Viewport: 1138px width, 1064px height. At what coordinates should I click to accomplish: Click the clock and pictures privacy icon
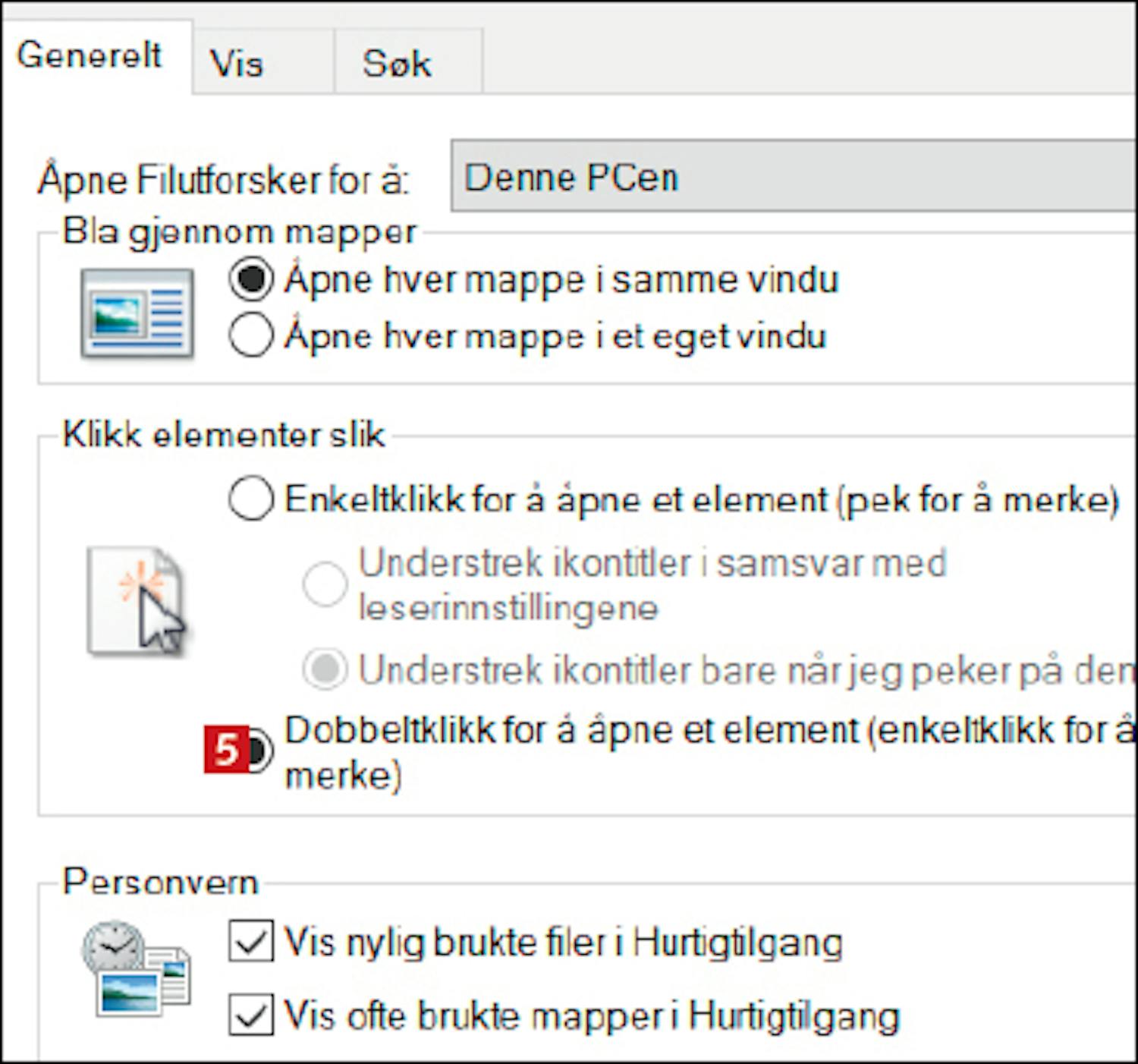coord(136,968)
